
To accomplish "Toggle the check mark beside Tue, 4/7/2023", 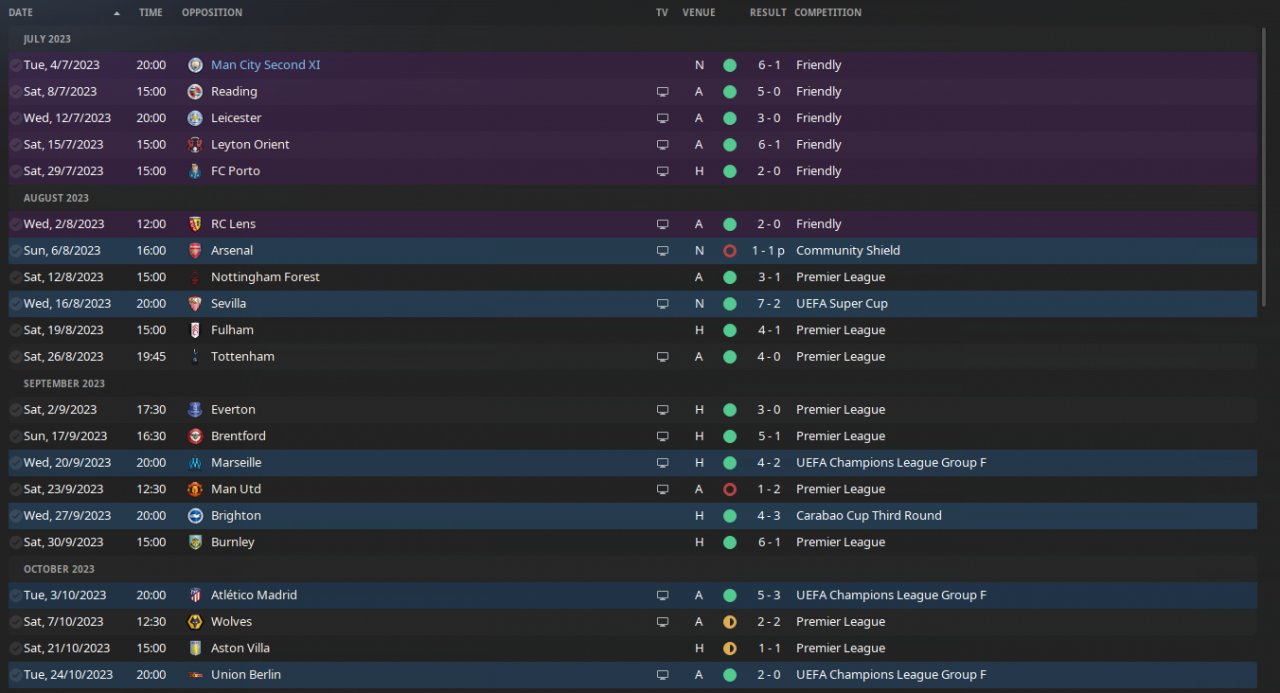I will [15, 65].
